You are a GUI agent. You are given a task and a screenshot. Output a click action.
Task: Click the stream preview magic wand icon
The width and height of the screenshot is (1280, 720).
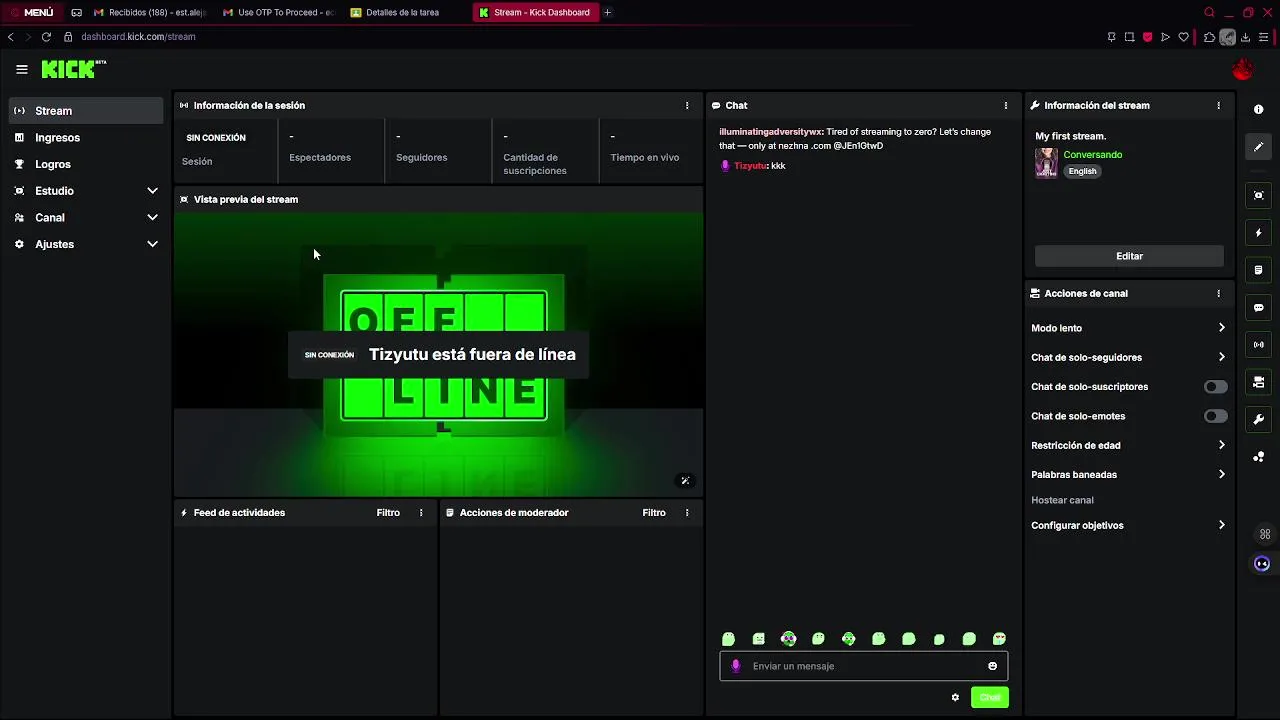tap(685, 481)
